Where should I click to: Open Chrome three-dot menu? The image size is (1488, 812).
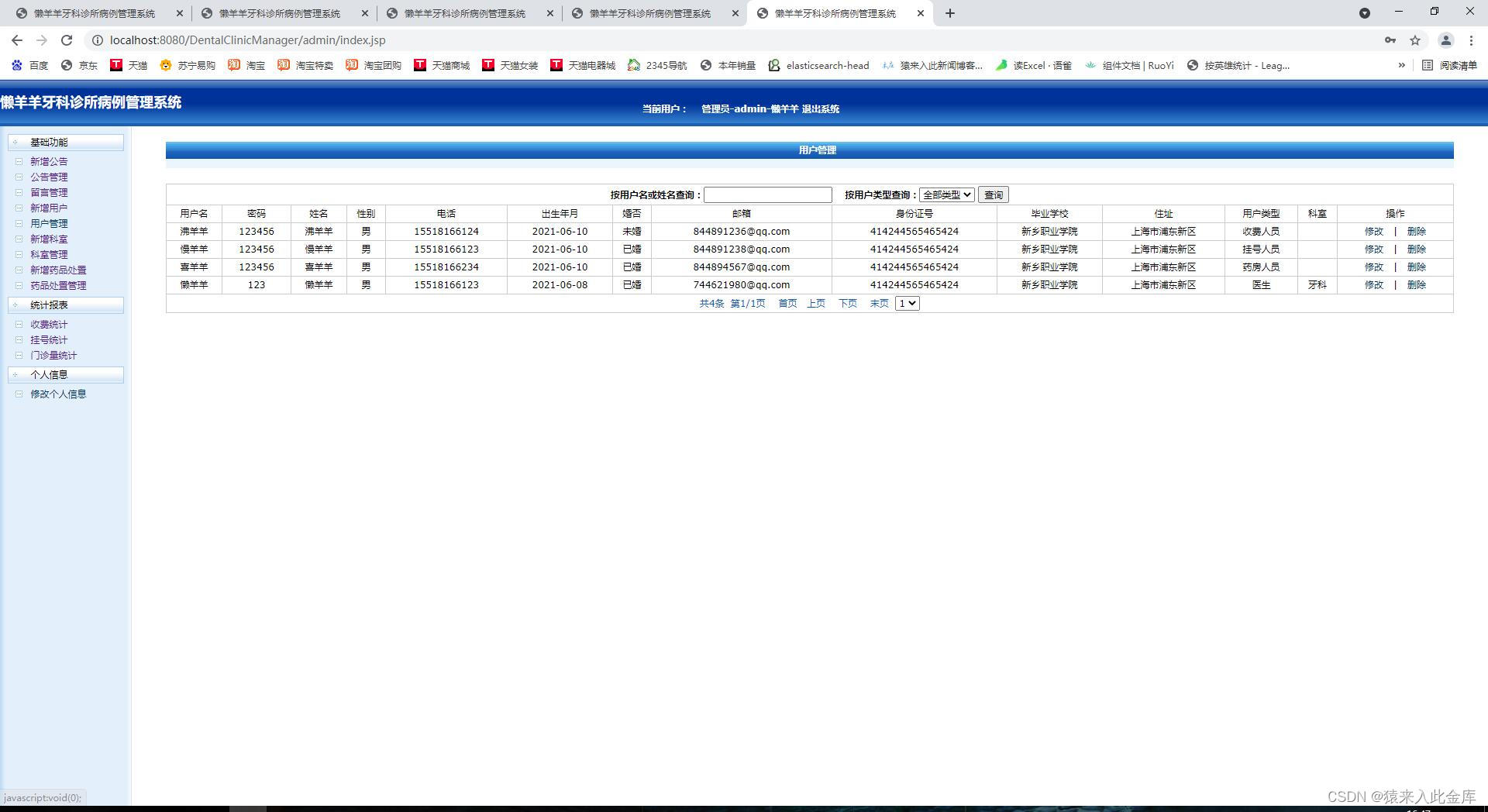[x=1471, y=40]
